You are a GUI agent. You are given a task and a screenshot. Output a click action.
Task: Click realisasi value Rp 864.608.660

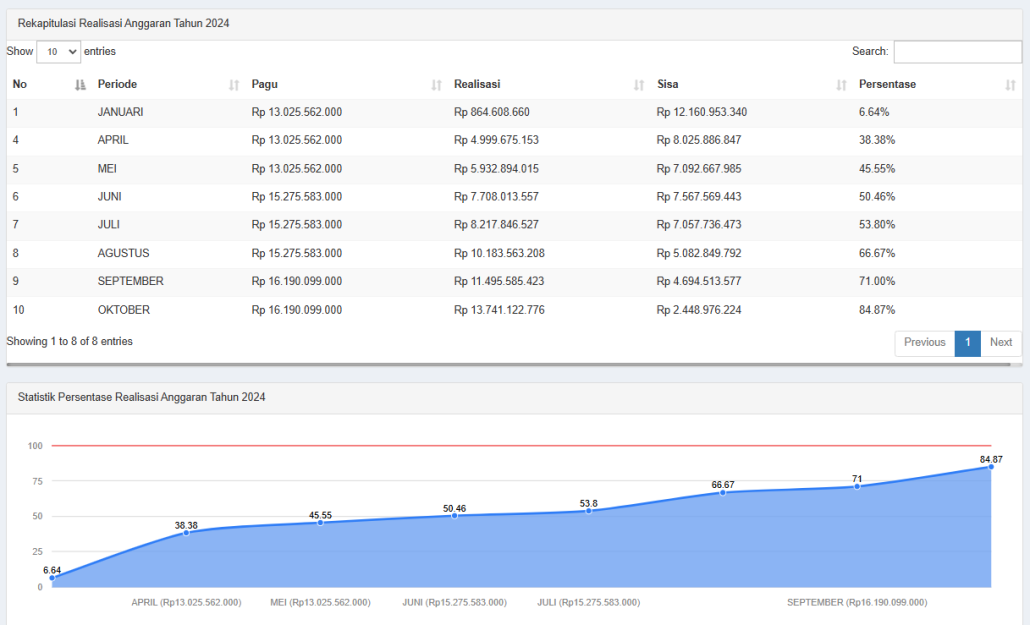pyautogui.click(x=492, y=112)
